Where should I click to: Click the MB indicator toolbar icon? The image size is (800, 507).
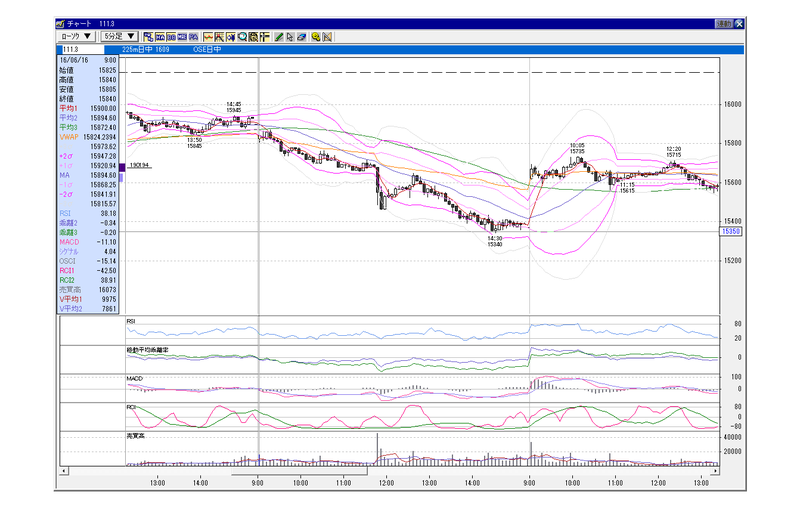click(x=182, y=37)
